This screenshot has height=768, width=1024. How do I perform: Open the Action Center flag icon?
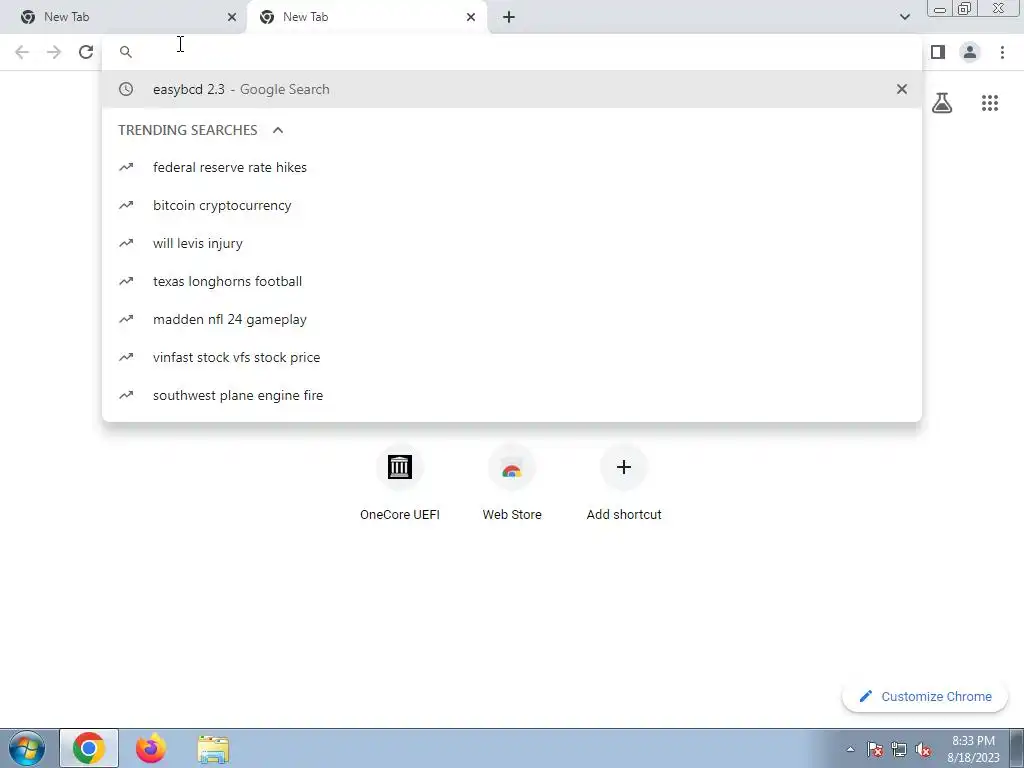click(875, 749)
